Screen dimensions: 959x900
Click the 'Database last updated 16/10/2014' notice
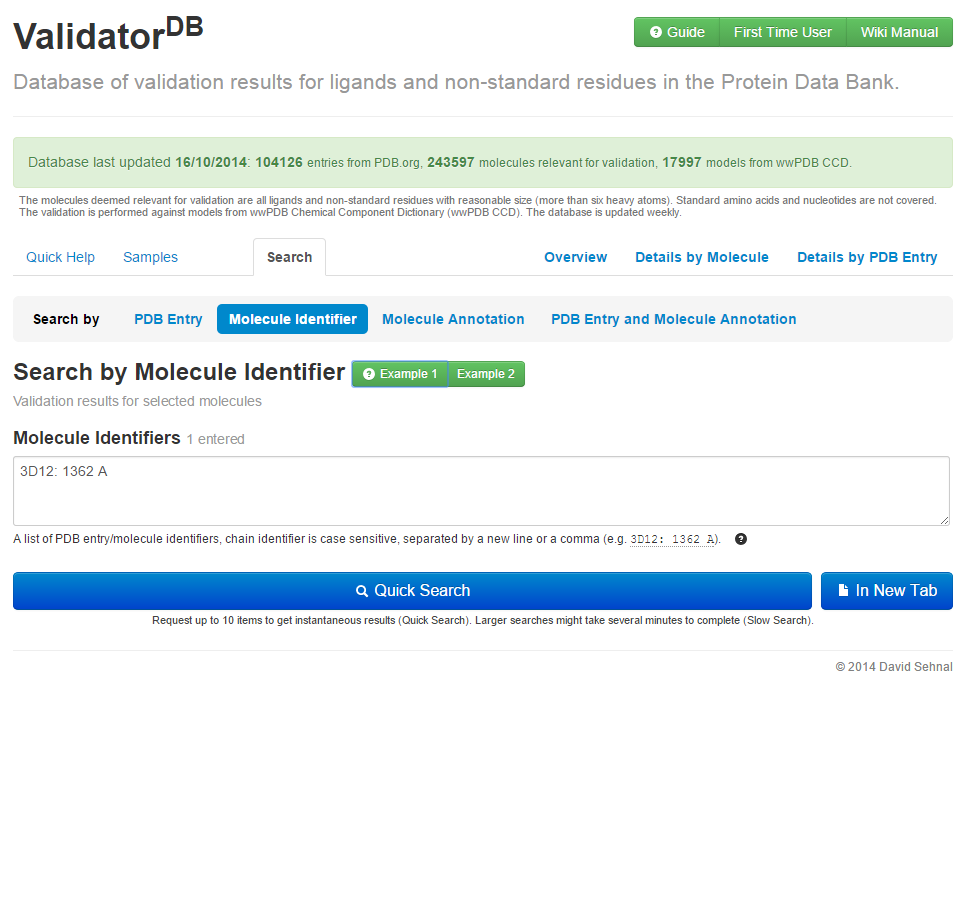pyautogui.click(x=483, y=163)
